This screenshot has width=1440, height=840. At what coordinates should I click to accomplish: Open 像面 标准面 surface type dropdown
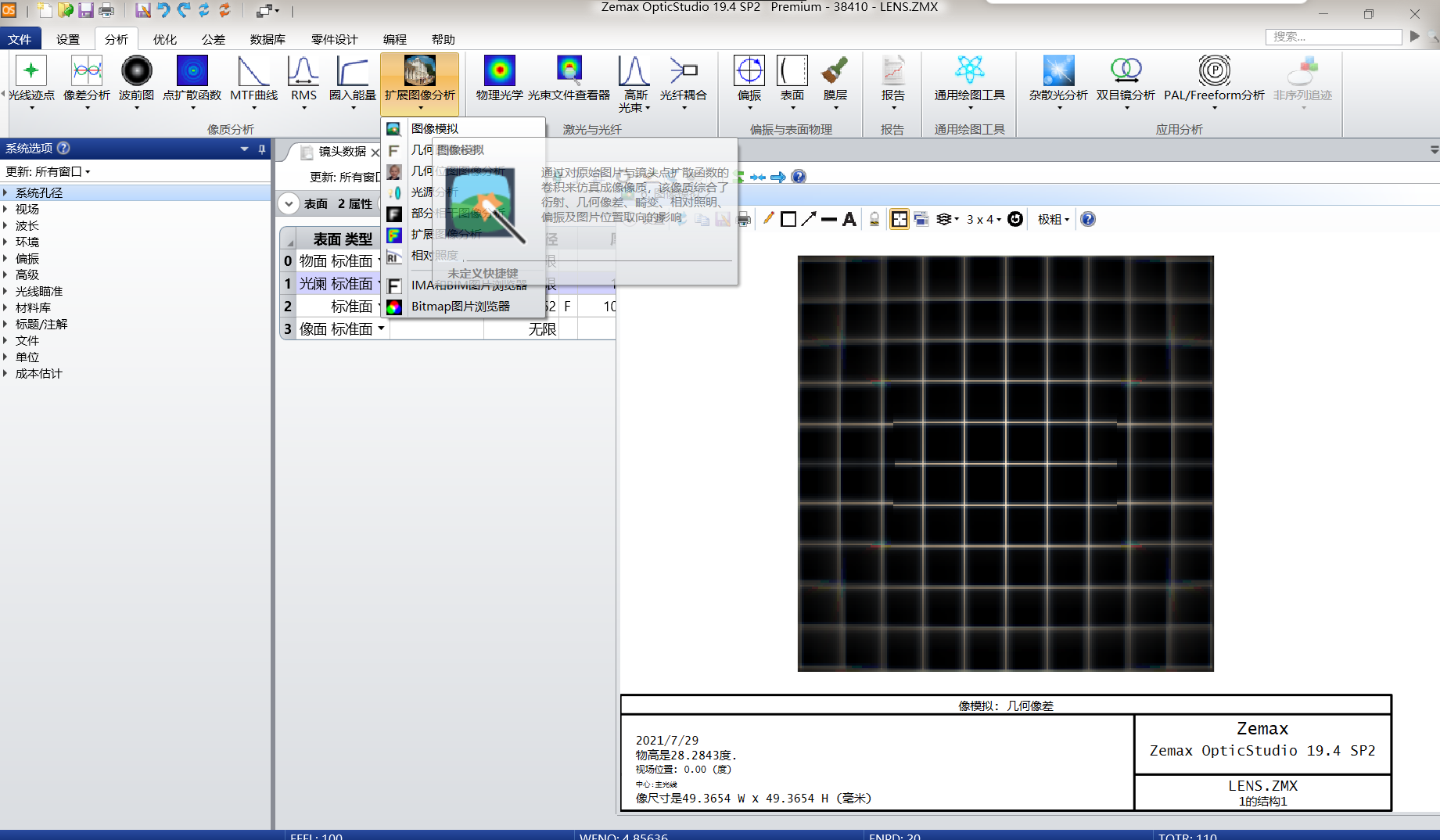coord(381,328)
